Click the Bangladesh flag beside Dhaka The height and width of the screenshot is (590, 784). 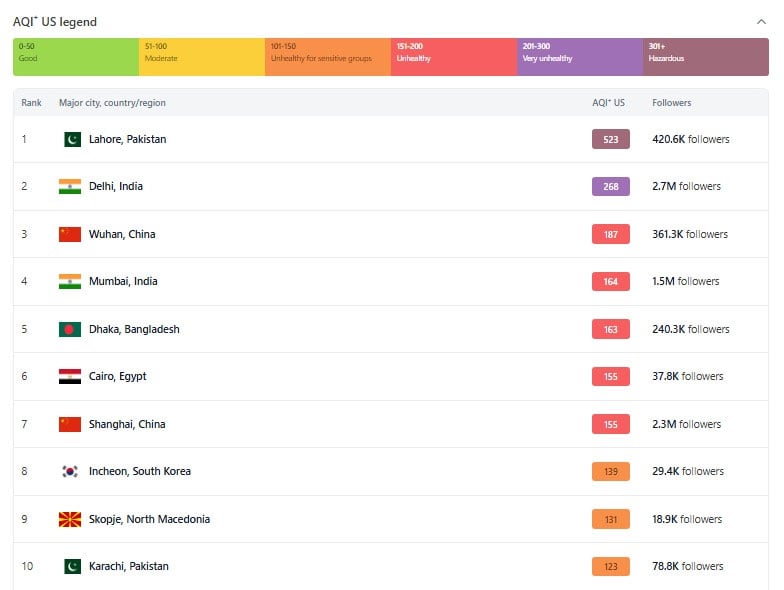click(x=70, y=329)
